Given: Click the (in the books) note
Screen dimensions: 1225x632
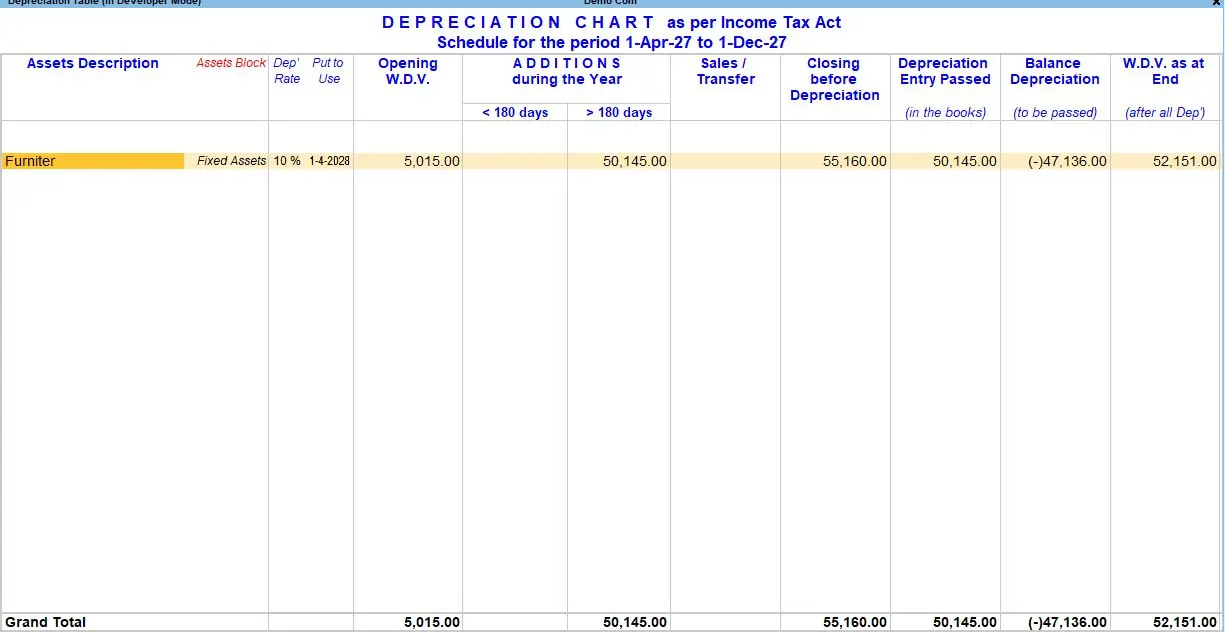Looking at the screenshot, I should tap(945, 112).
